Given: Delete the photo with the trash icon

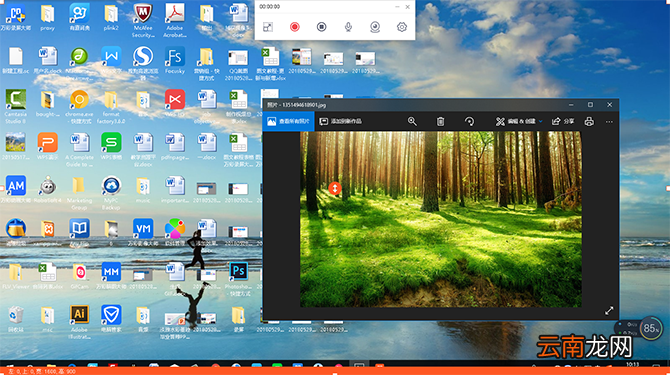Looking at the screenshot, I should coord(440,121).
